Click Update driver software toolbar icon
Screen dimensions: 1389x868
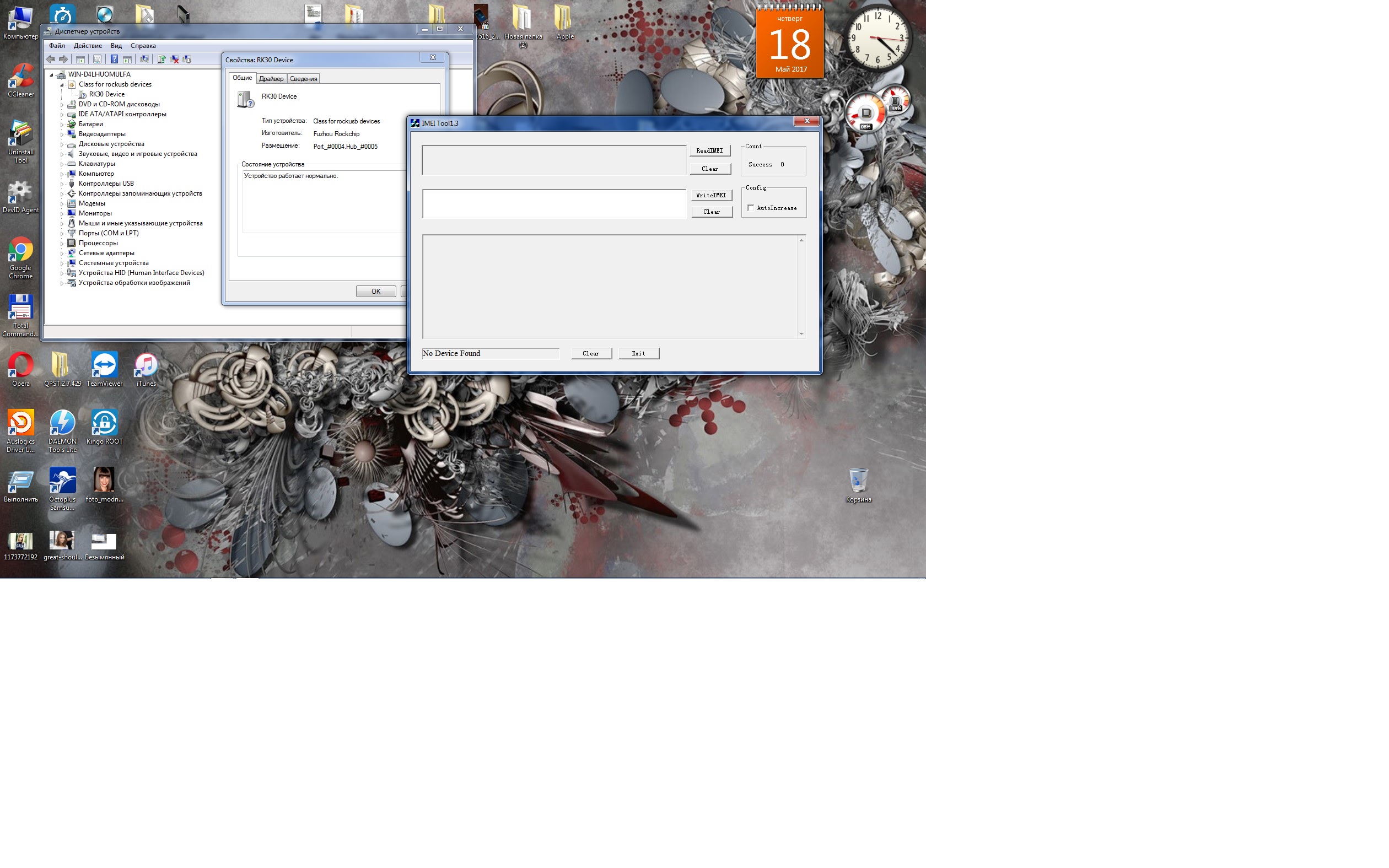coord(161,59)
